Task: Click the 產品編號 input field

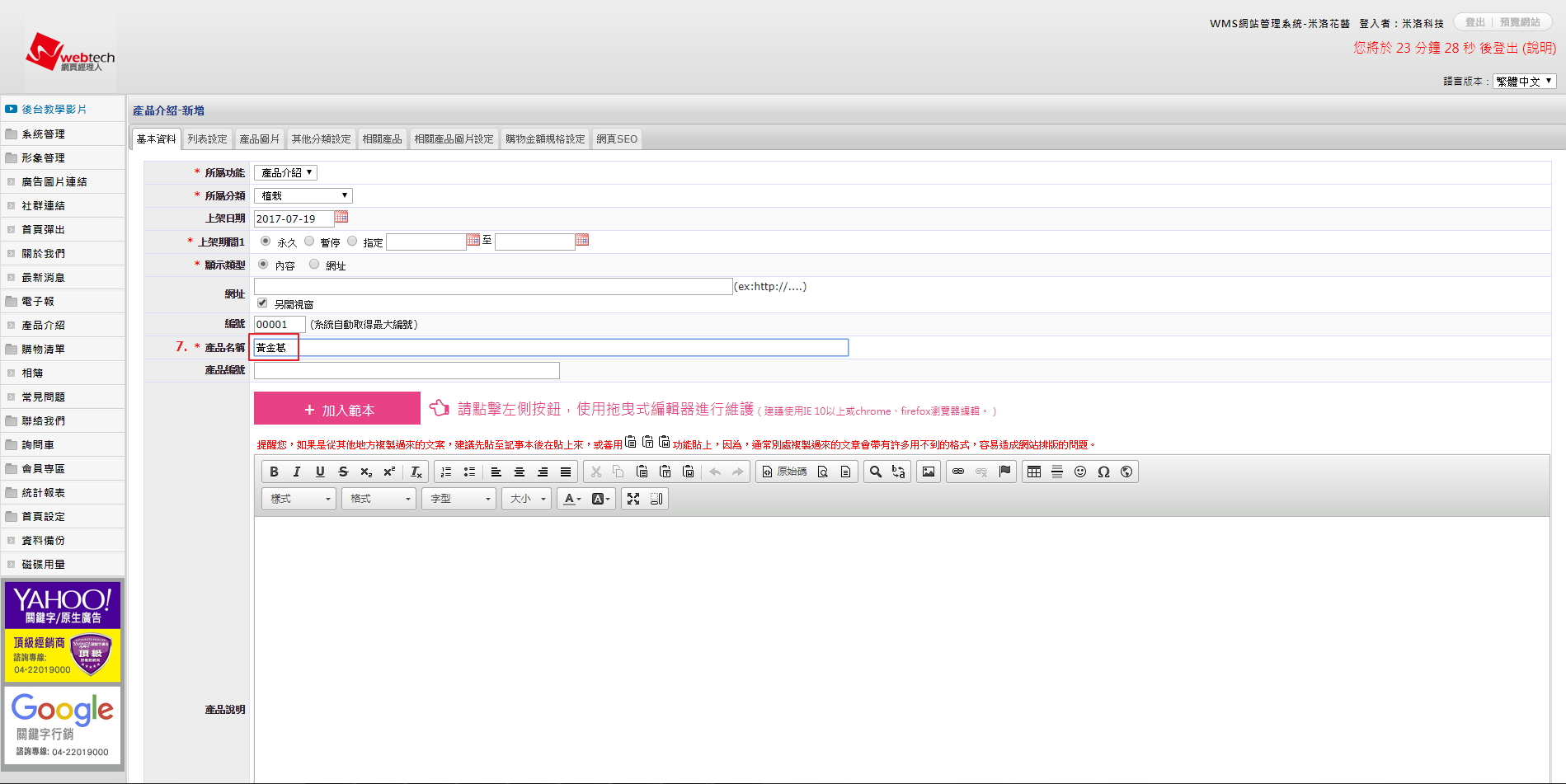Action: click(x=407, y=370)
